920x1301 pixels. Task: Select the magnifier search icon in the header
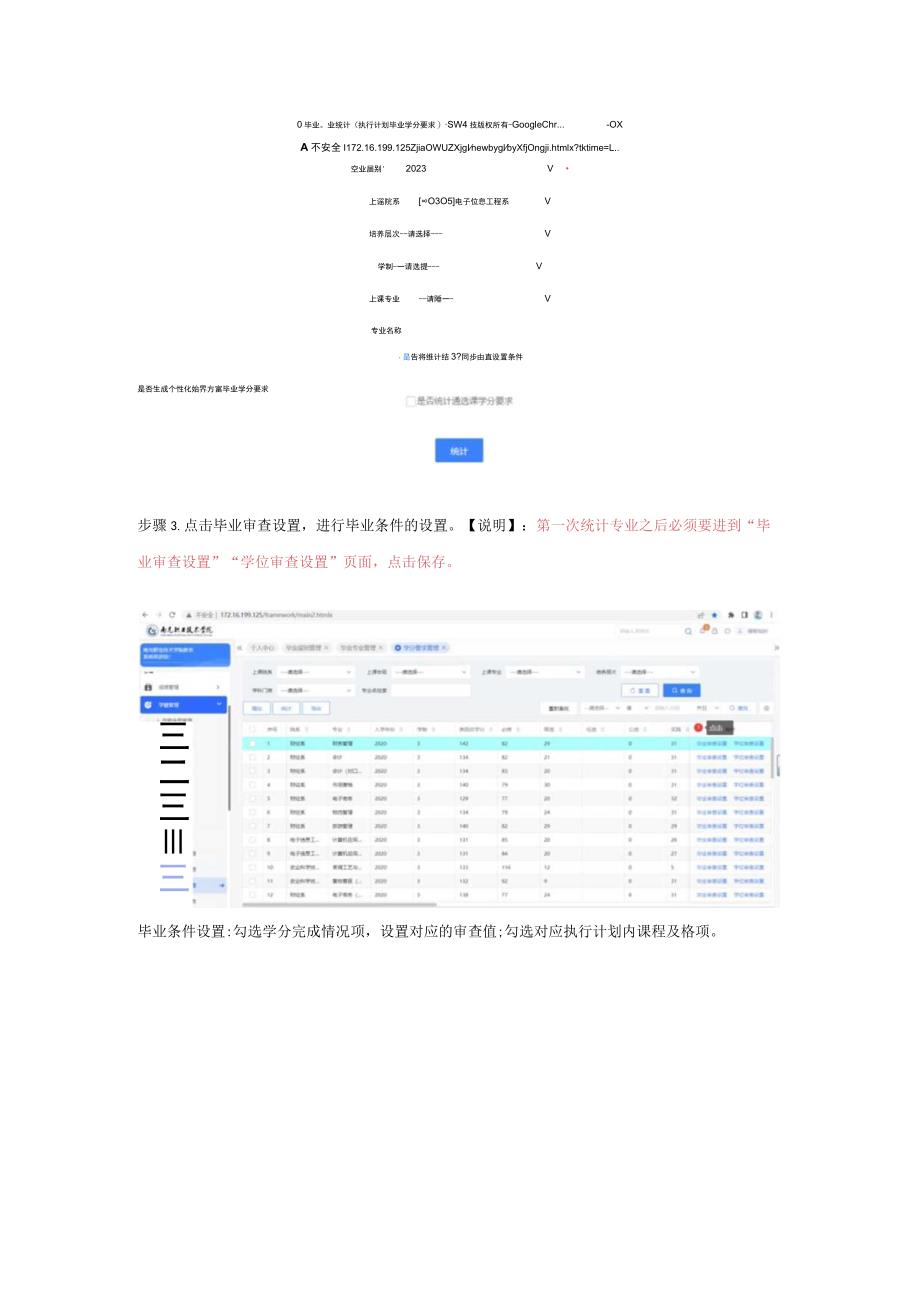689,631
